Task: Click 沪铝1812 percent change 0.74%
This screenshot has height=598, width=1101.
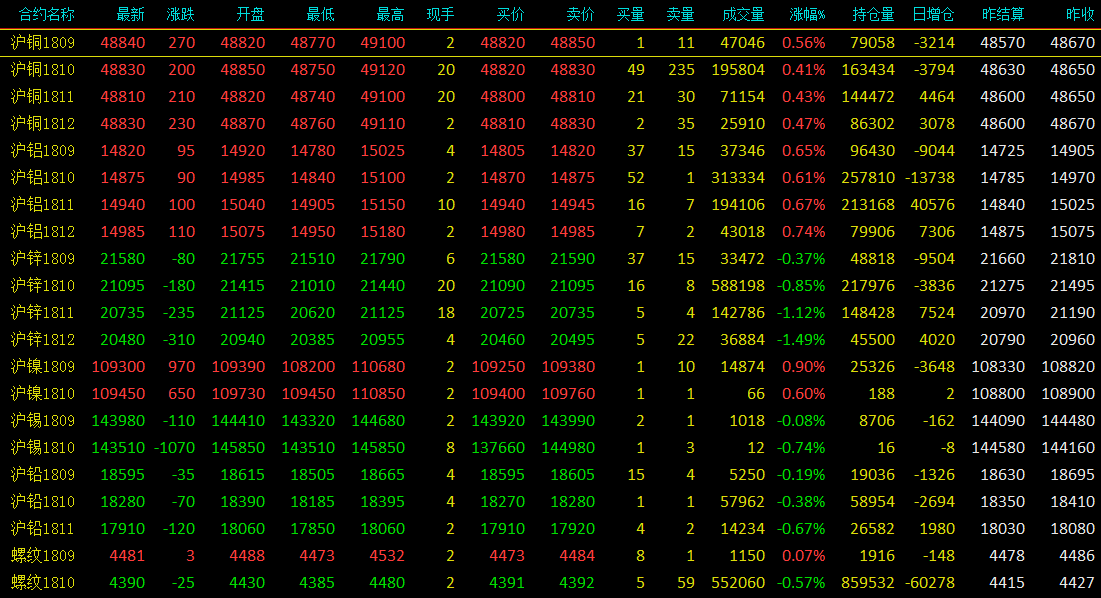Action: [804, 232]
